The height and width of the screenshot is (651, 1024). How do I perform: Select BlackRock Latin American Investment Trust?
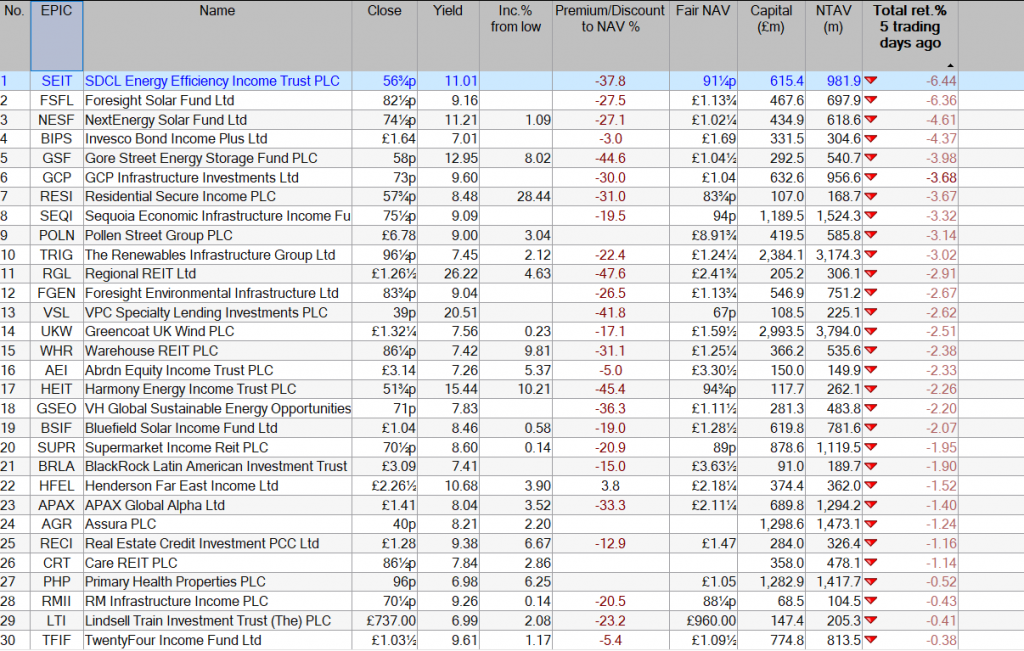[216, 466]
